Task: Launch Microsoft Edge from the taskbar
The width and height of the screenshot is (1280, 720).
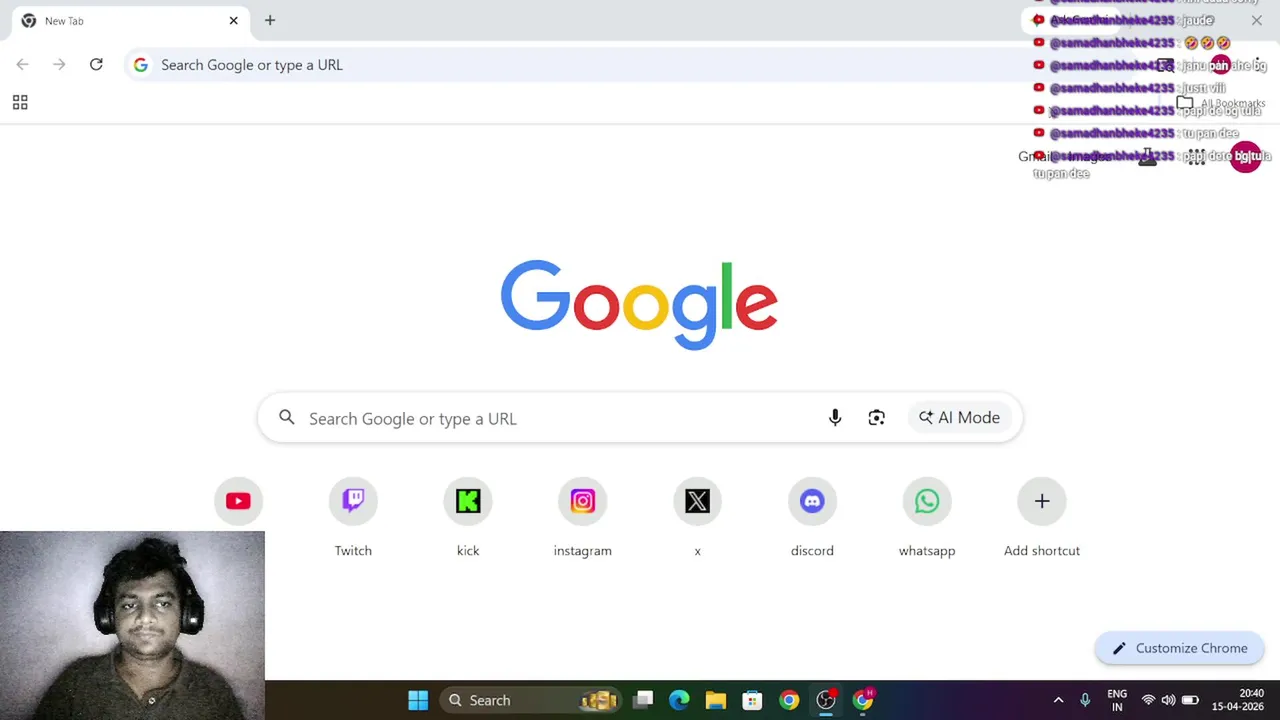Action: pyautogui.click(x=679, y=700)
